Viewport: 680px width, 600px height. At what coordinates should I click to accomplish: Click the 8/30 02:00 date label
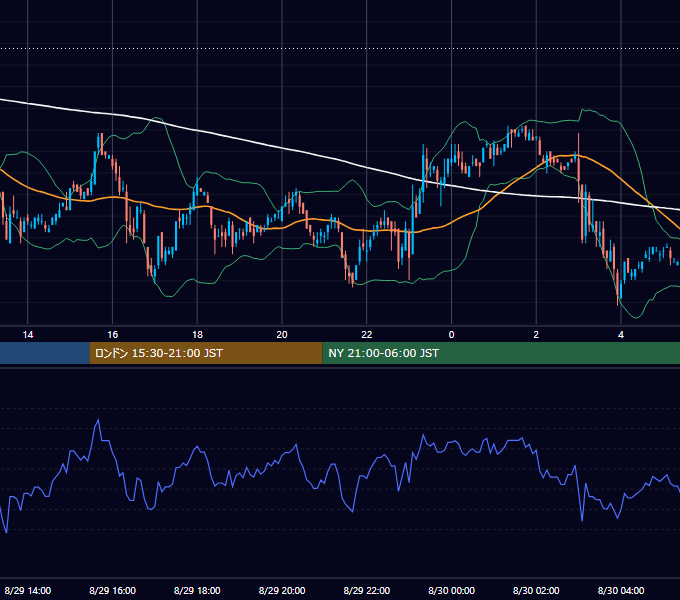point(536,590)
